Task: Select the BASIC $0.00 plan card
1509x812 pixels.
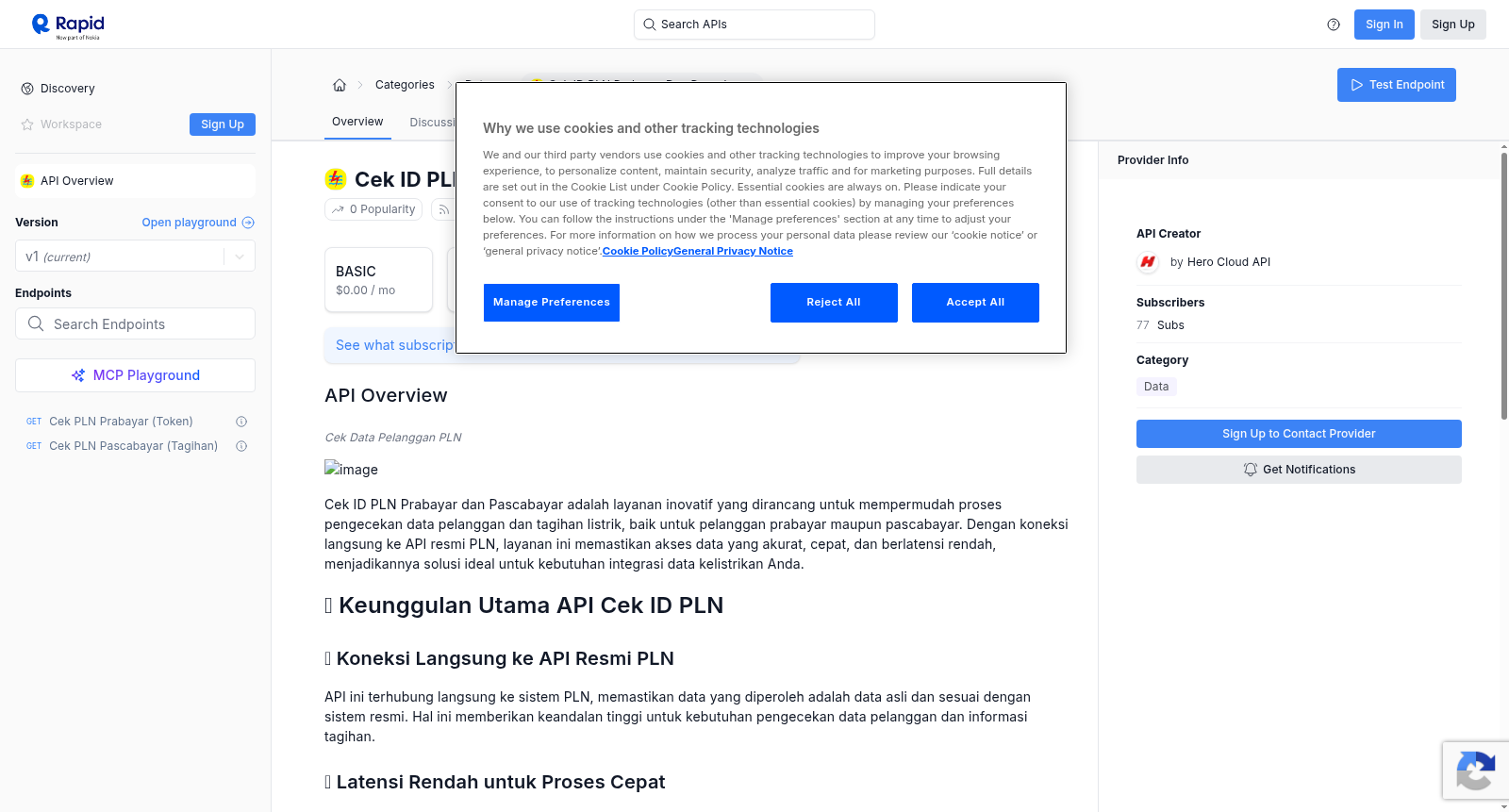Action: (378, 280)
